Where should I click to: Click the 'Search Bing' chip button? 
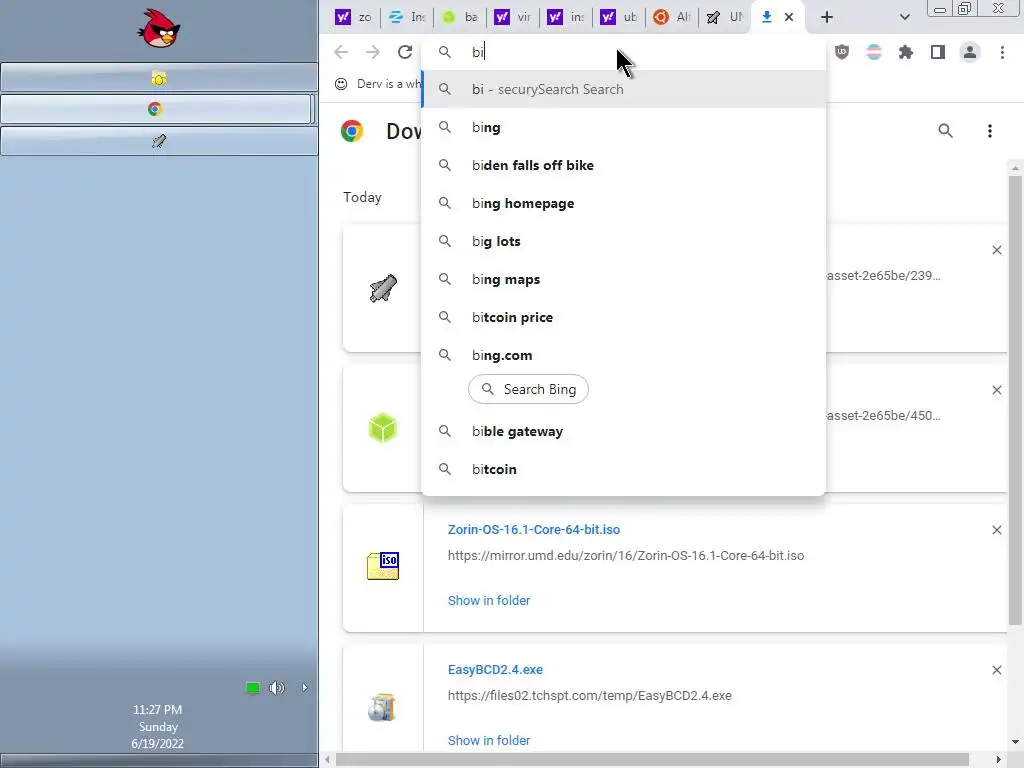[528, 389]
